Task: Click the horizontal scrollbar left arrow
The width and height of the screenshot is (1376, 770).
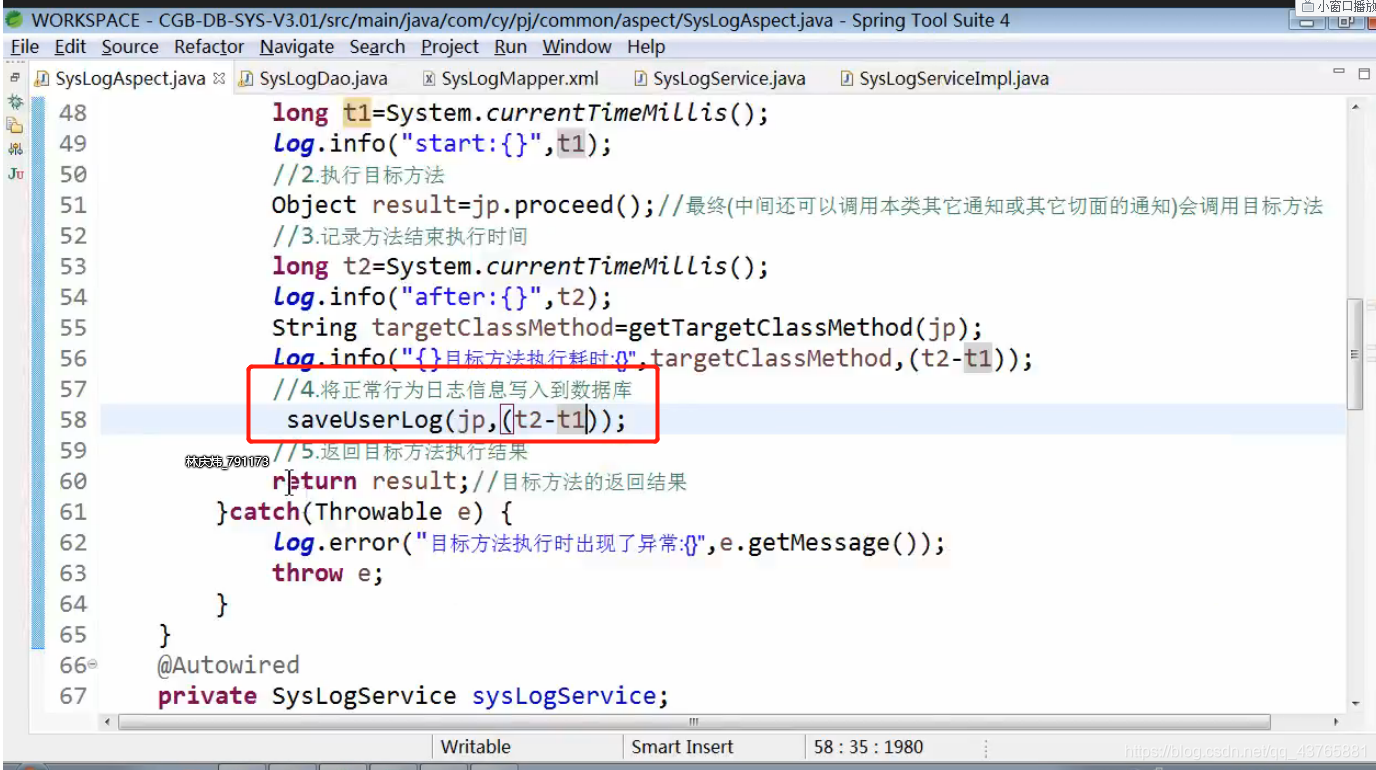Action: click(108, 721)
